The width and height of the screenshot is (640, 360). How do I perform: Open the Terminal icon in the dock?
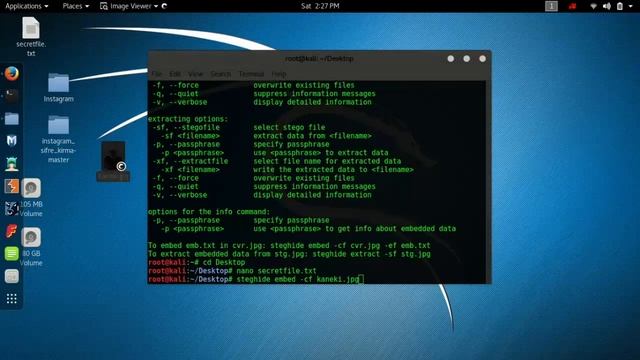click(x=12, y=96)
